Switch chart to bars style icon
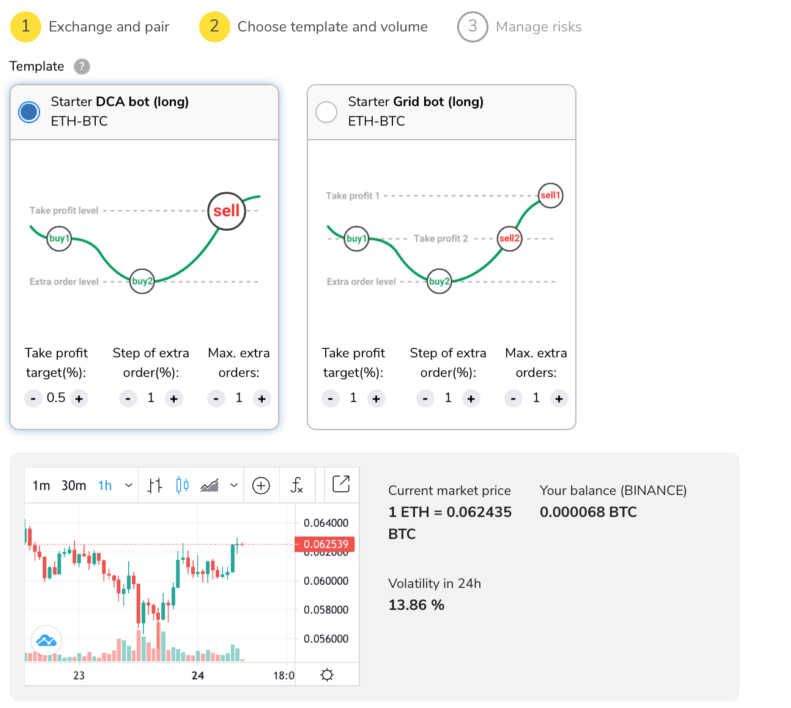This screenshot has width=791, height=708. [x=155, y=485]
